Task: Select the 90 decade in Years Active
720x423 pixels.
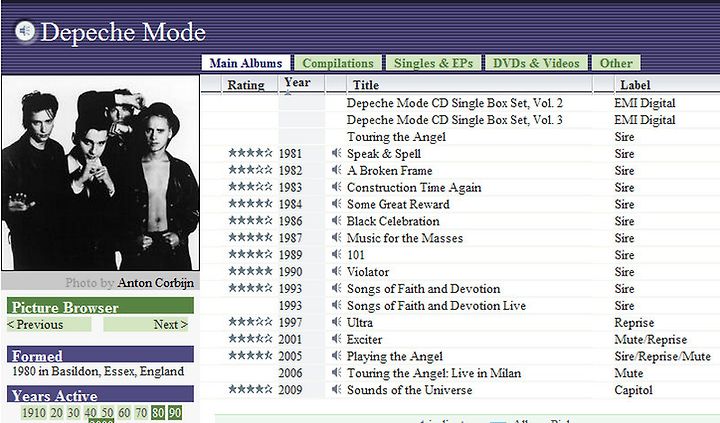Action: tap(174, 412)
